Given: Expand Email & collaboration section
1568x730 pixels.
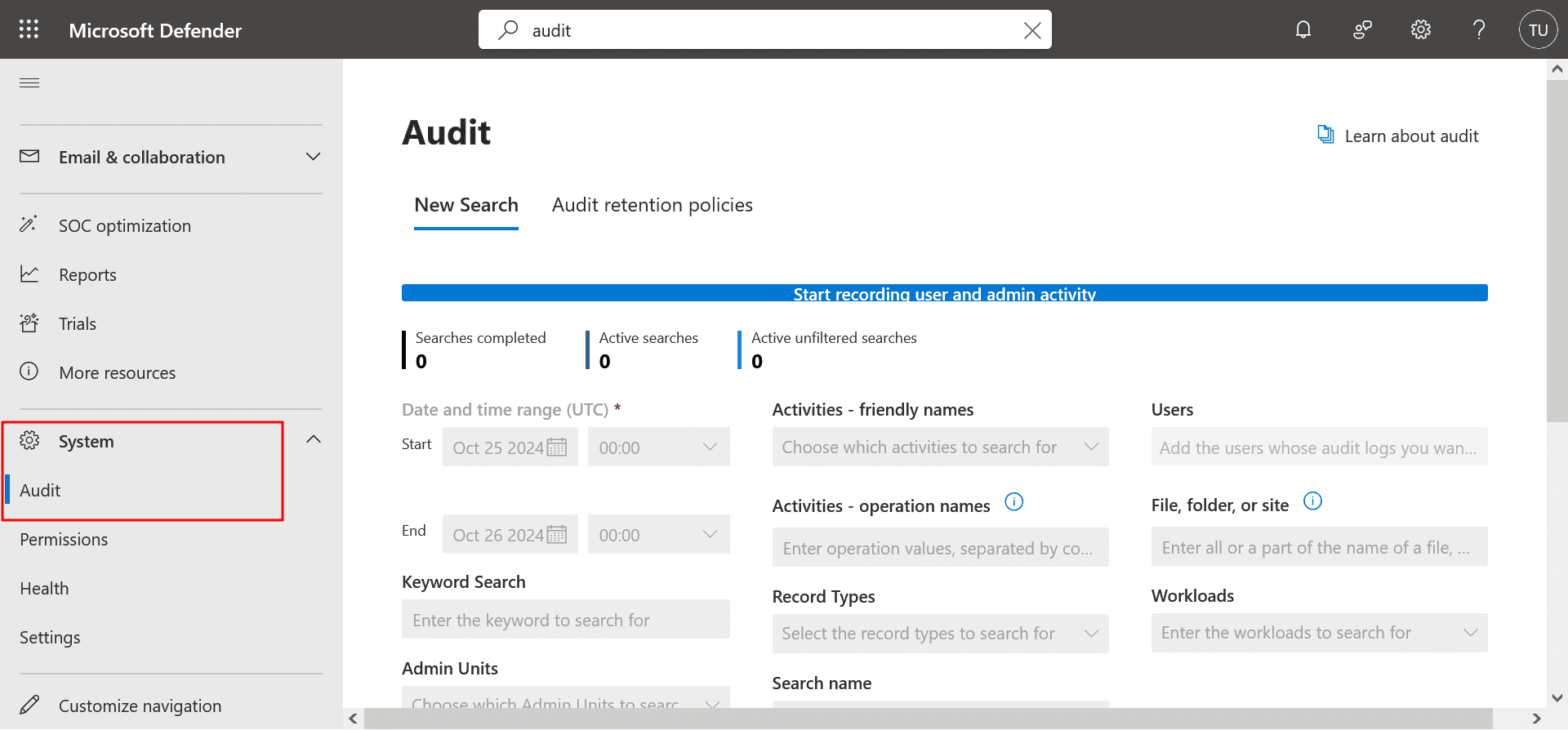Looking at the screenshot, I should click(313, 156).
